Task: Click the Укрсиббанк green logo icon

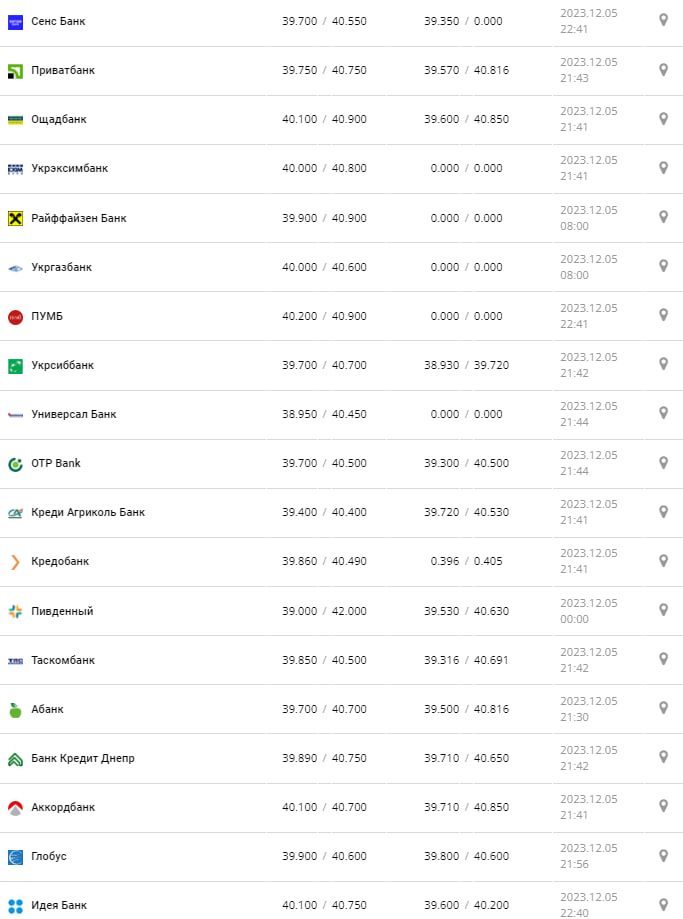Action: pyautogui.click(x=15, y=366)
